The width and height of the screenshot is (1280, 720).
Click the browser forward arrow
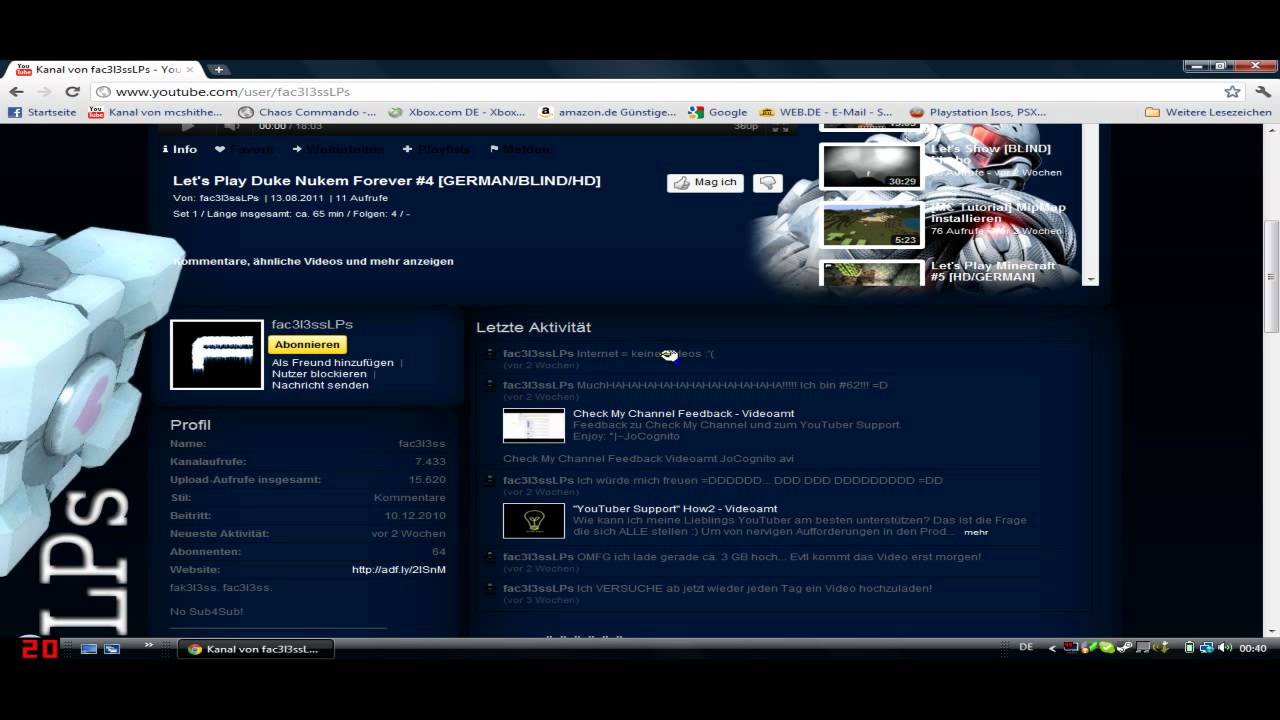coord(45,91)
